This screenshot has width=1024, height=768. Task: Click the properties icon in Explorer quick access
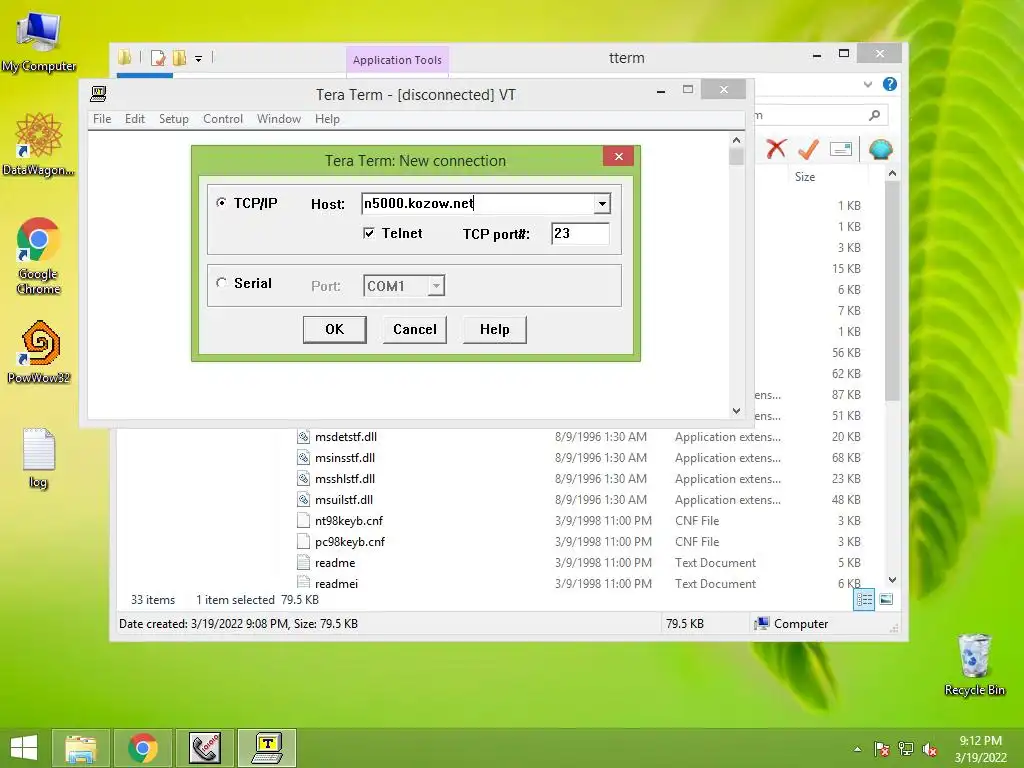tap(158, 58)
